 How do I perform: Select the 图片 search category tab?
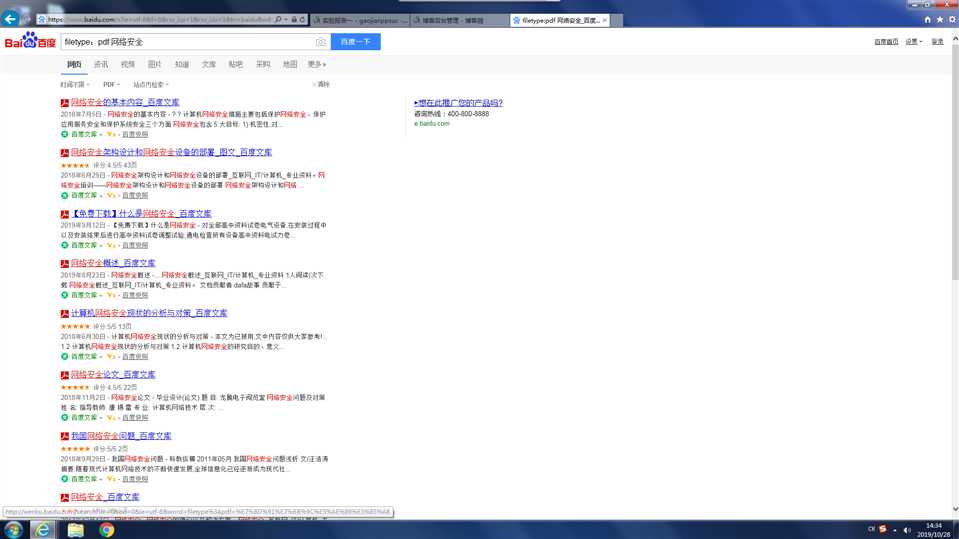(155, 64)
